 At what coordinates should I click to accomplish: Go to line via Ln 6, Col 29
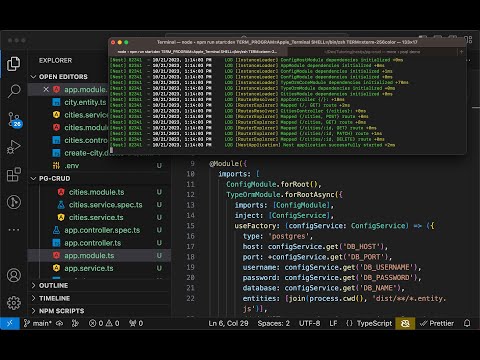[x=228, y=323]
